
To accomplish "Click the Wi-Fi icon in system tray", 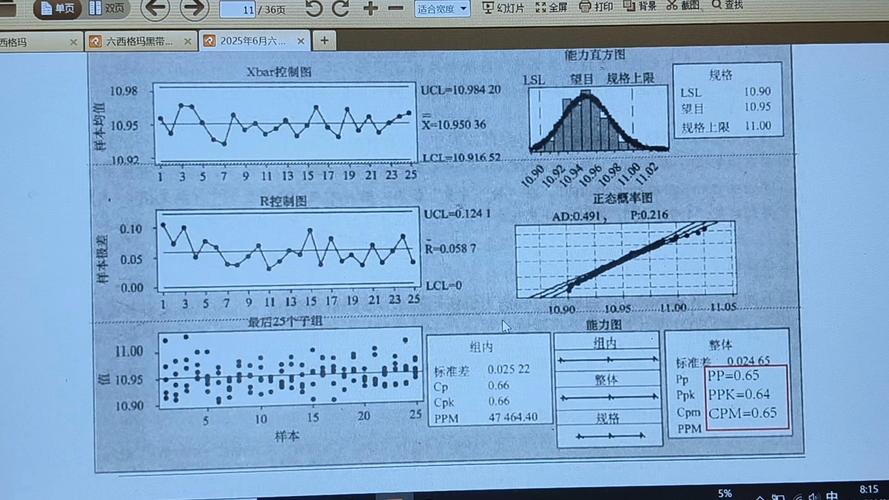I will tap(797, 497).
